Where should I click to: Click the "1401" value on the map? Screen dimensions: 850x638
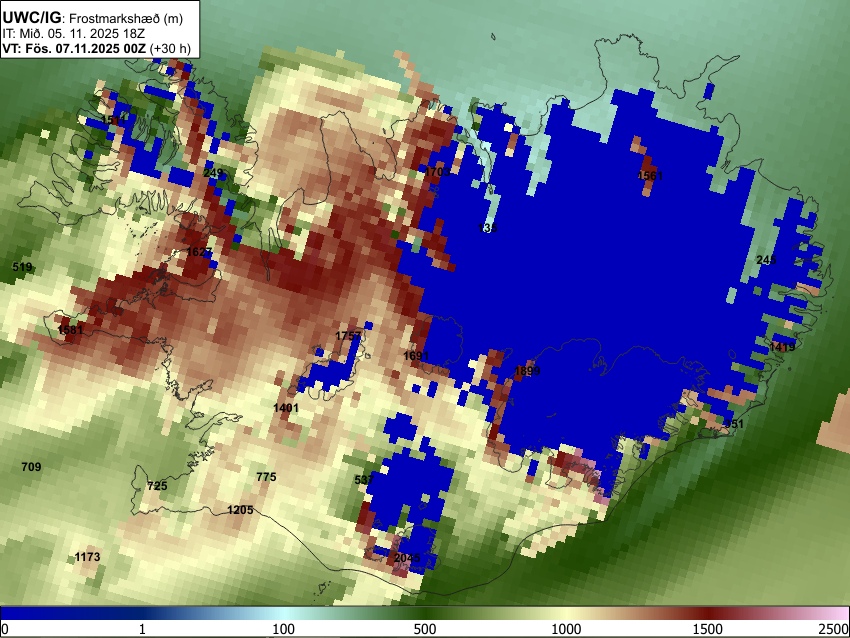tap(286, 408)
